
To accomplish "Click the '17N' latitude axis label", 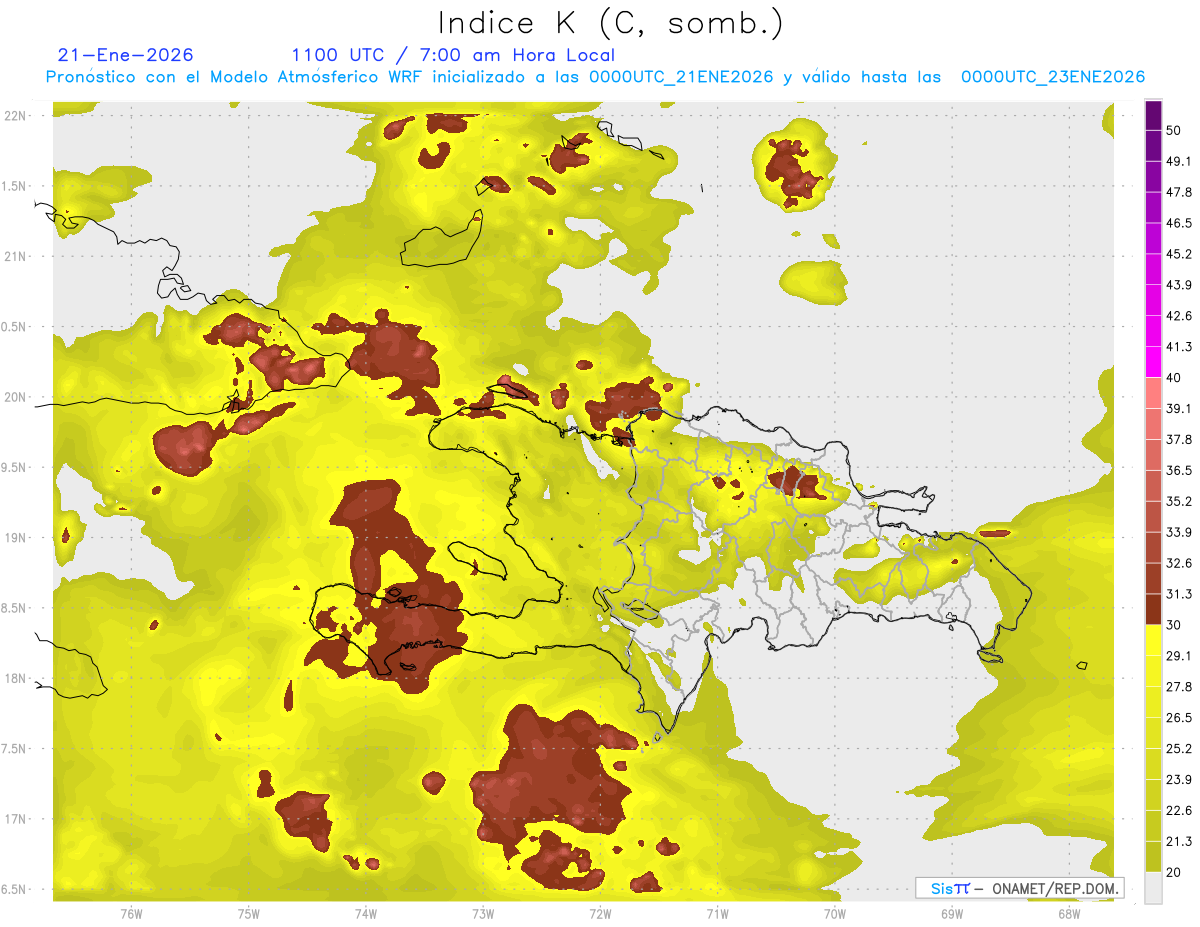I will (15, 820).
